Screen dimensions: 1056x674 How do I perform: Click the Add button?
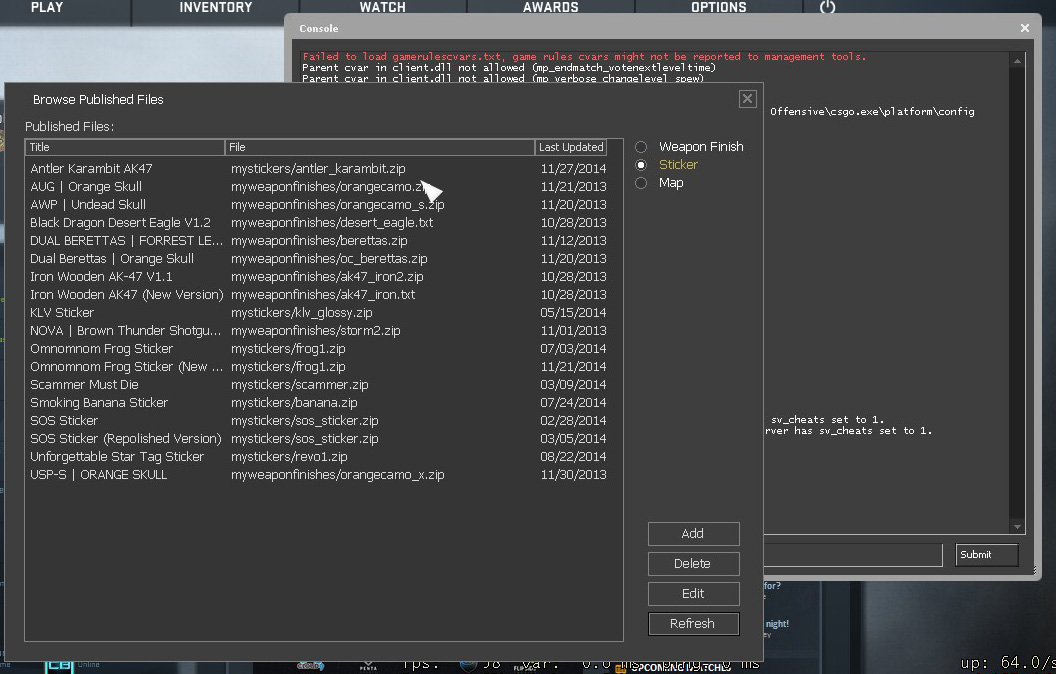click(694, 534)
